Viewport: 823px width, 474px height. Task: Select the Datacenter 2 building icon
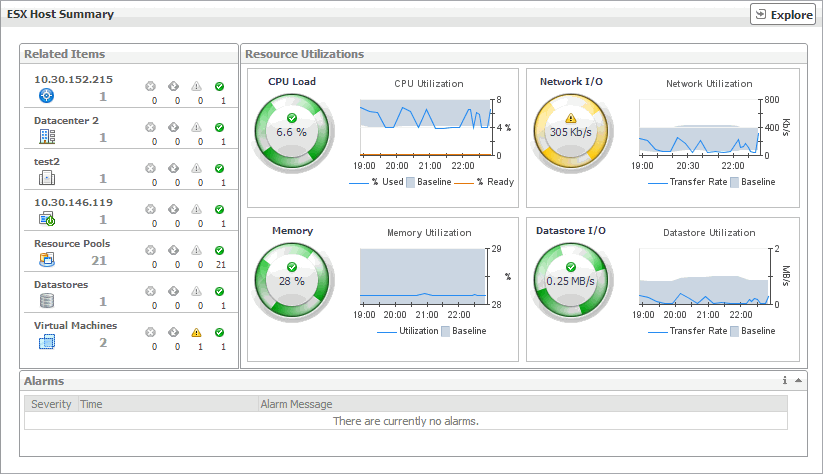pos(46,137)
